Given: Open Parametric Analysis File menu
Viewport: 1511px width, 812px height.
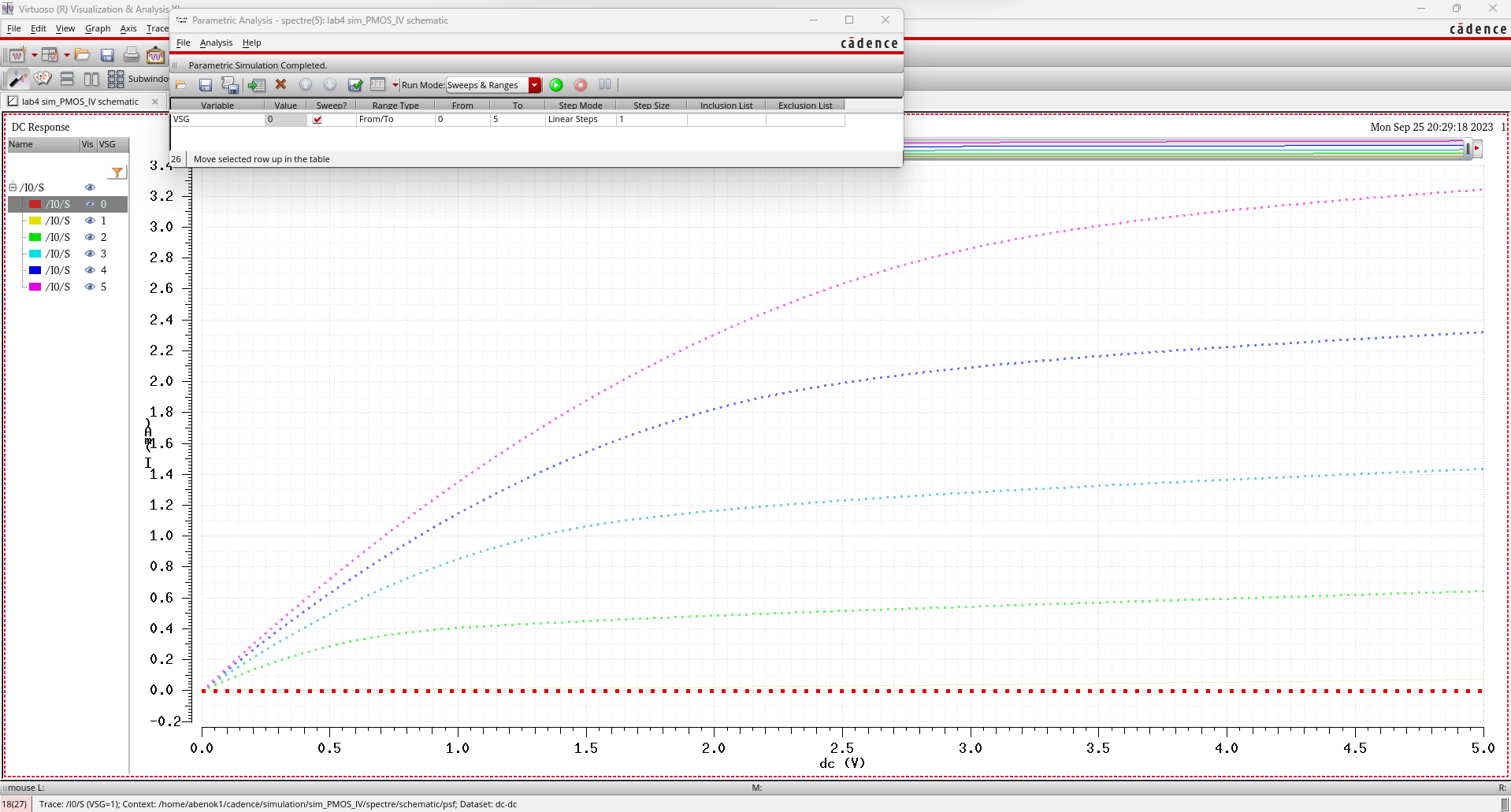Looking at the screenshot, I should (x=184, y=43).
